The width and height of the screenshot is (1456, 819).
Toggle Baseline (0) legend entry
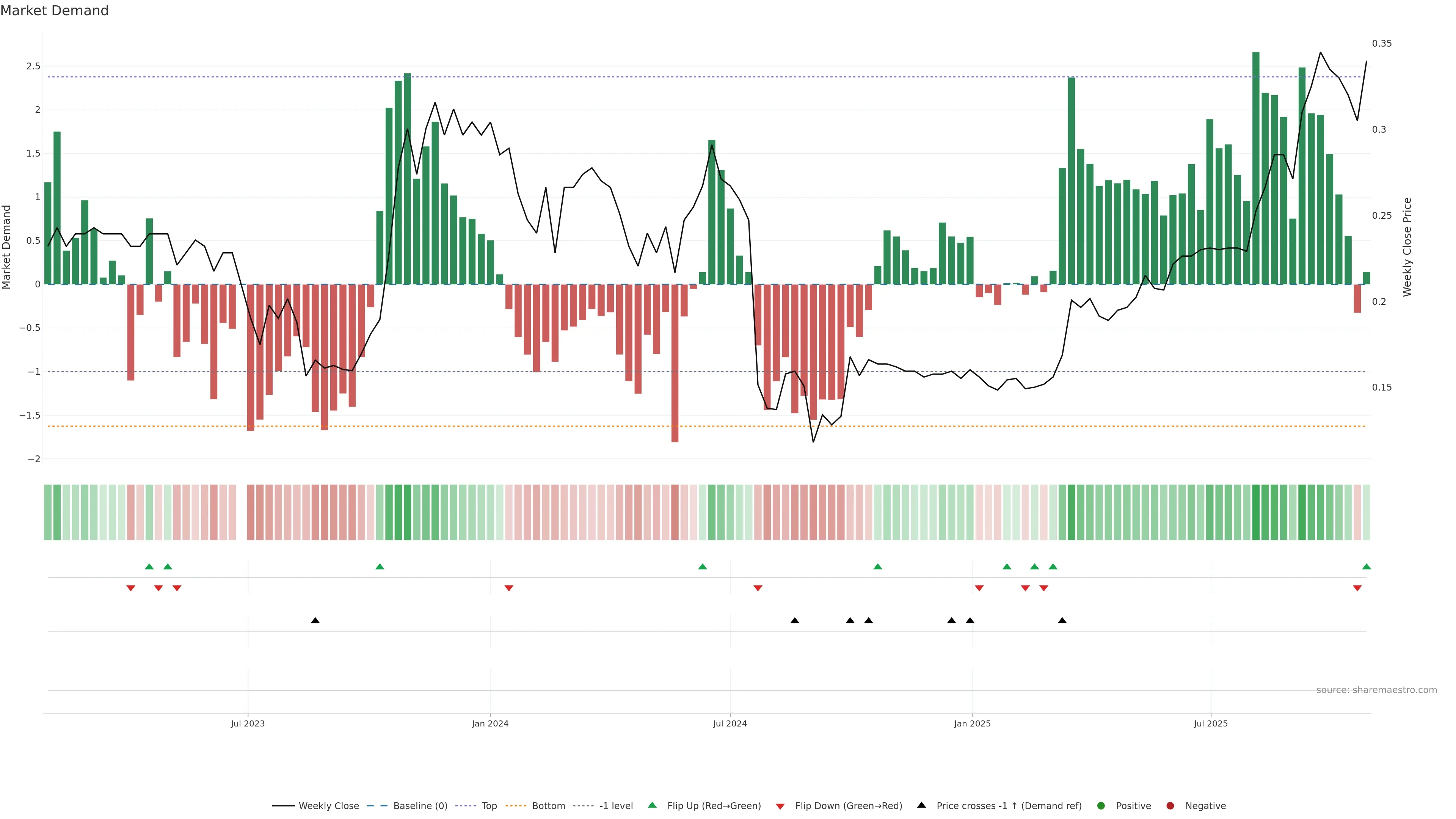pyautogui.click(x=420, y=806)
